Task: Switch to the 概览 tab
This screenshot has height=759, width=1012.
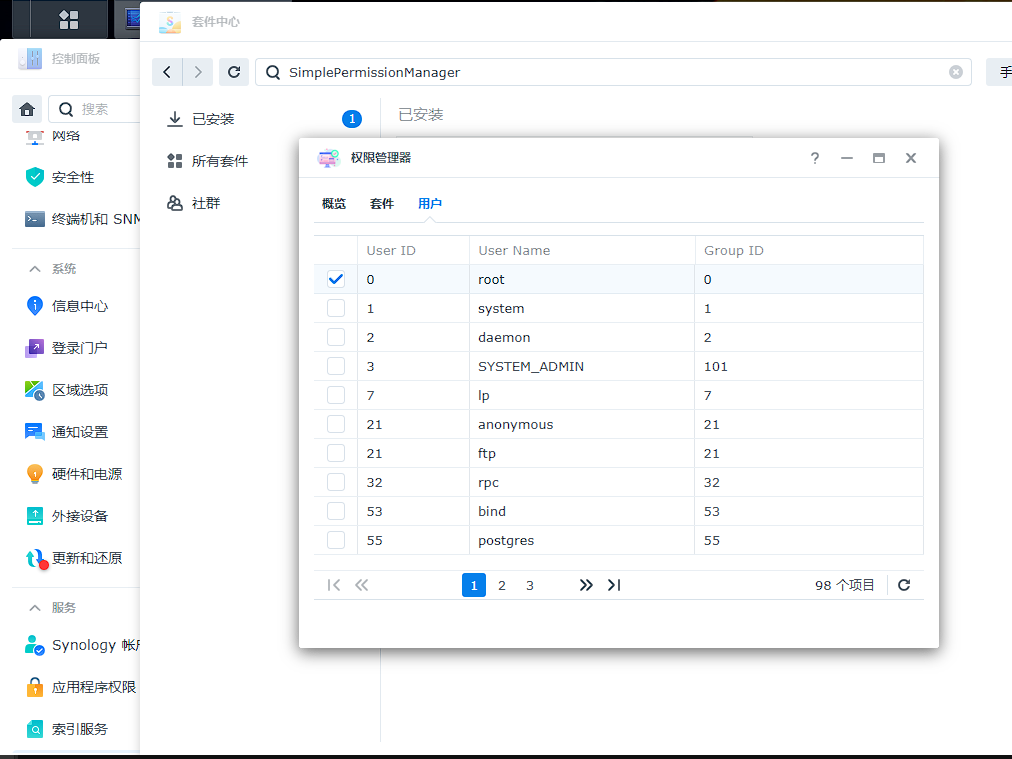Action: 334,203
